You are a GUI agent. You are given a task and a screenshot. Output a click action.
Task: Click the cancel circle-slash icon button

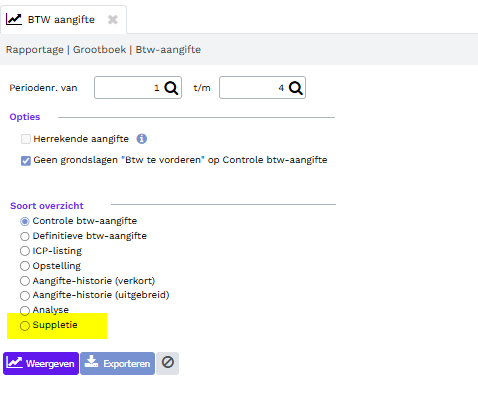[168, 363]
